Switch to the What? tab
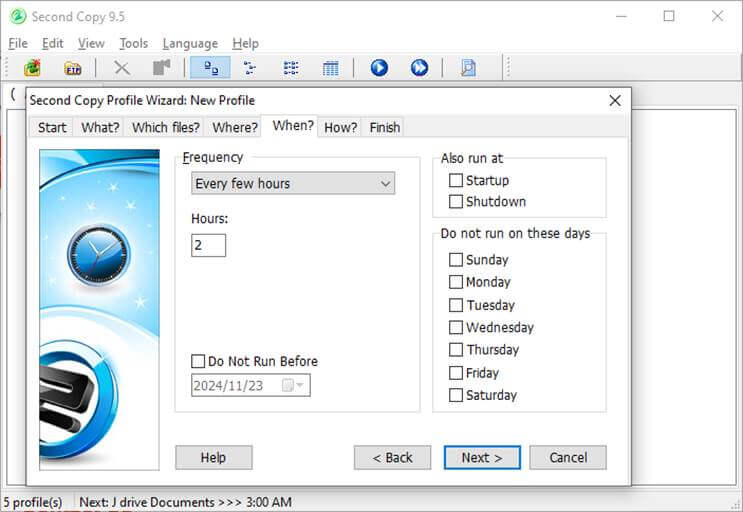The width and height of the screenshot is (743, 512). click(100, 127)
